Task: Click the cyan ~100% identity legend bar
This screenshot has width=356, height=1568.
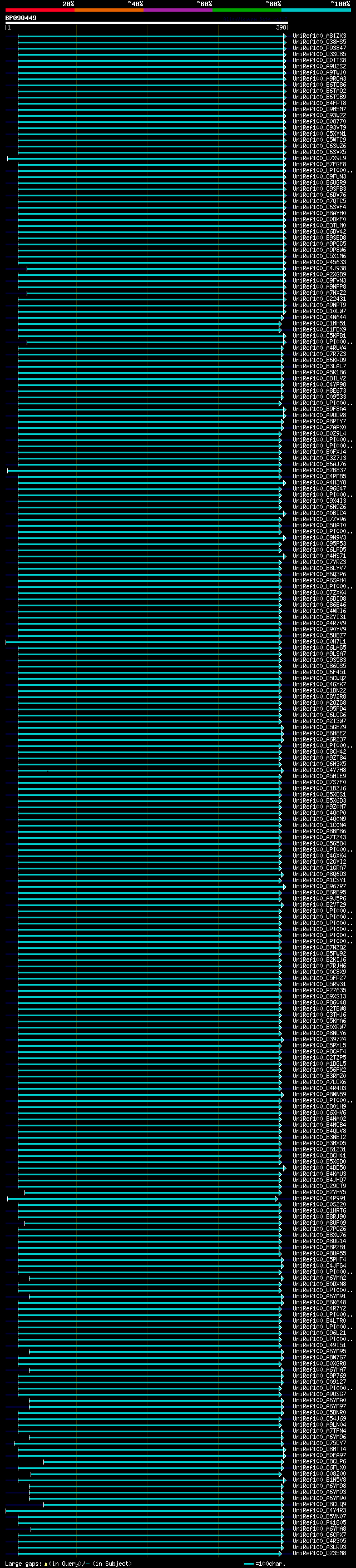Action: (316, 10)
